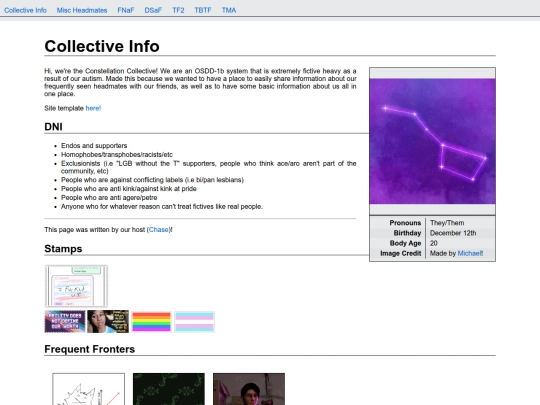Screen dimensions: 540x405
Task: Click the 'Pronouns' infobox label
Action: (405, 223)
